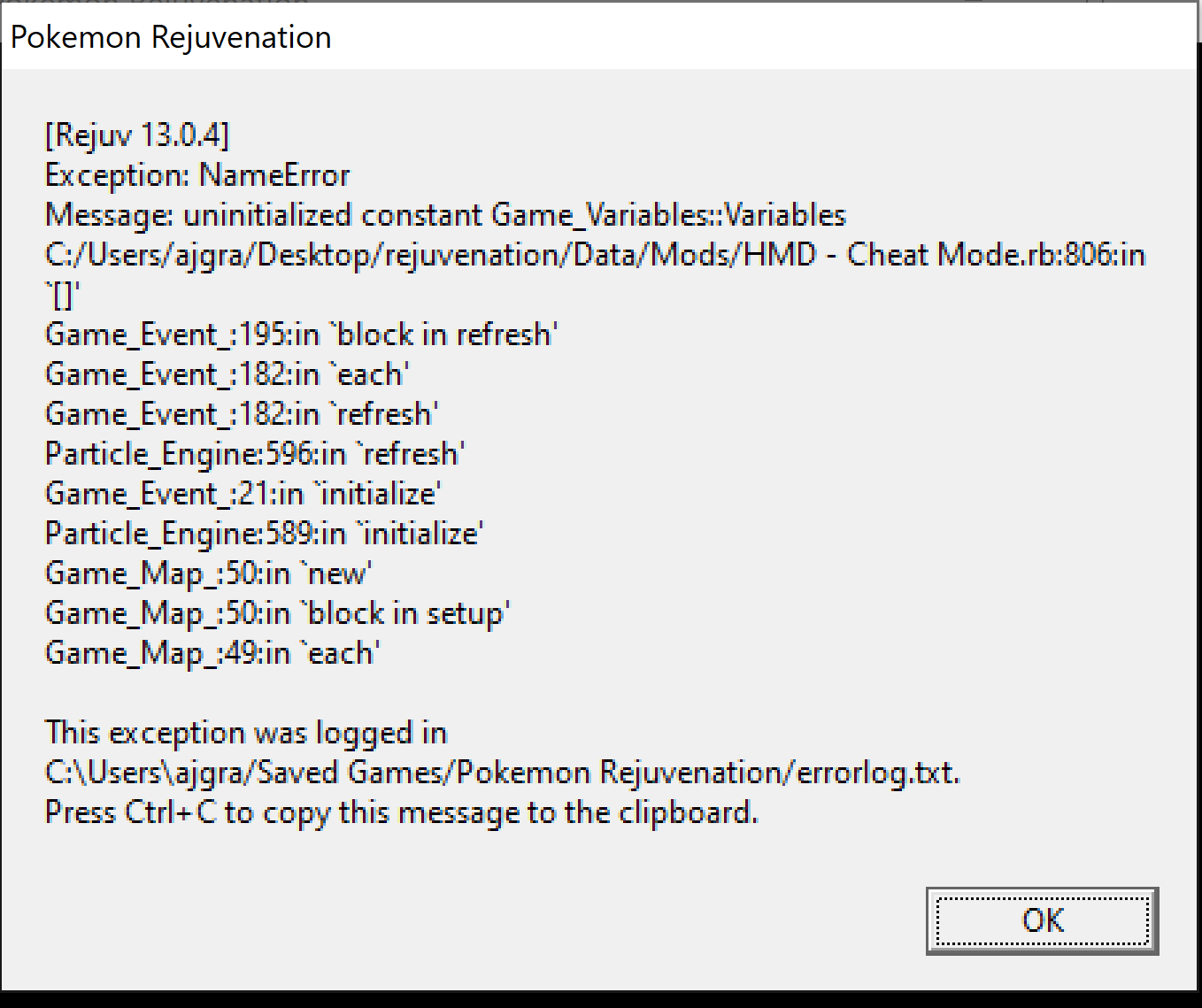Click the Game_Map_:50 block in setup line
The image size is (1202, 1008).
pyautogui.click(x=277, y=613)
